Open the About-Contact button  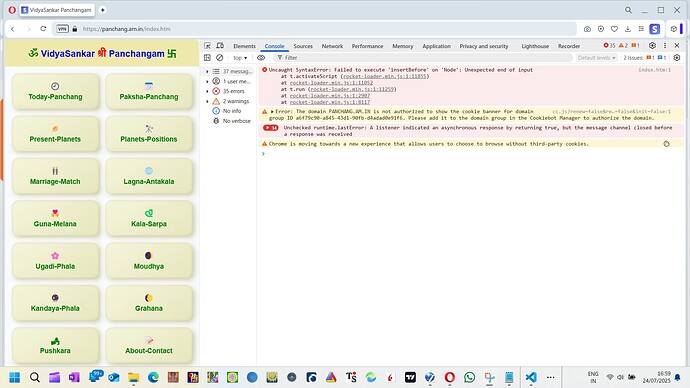[x=149, y=345]
